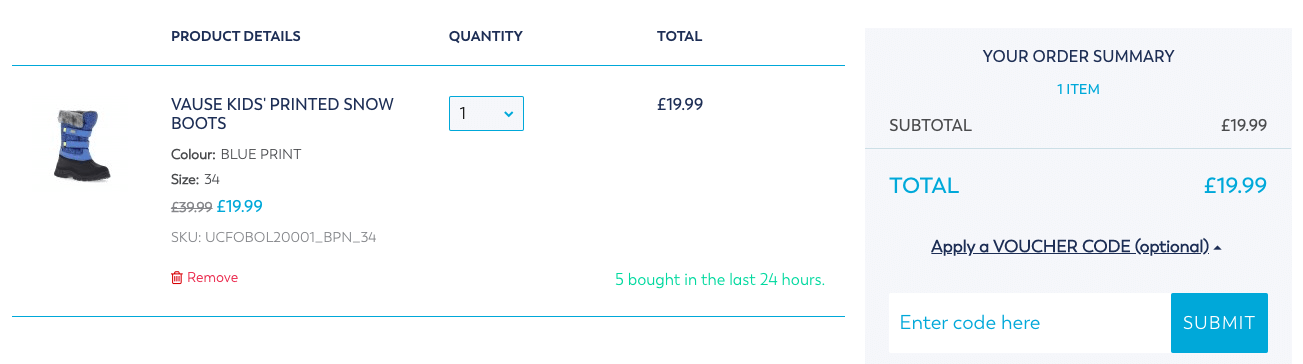Open the quantity dropdown showing 1
Screen dimensions: 1303x364
click(486, 113)
